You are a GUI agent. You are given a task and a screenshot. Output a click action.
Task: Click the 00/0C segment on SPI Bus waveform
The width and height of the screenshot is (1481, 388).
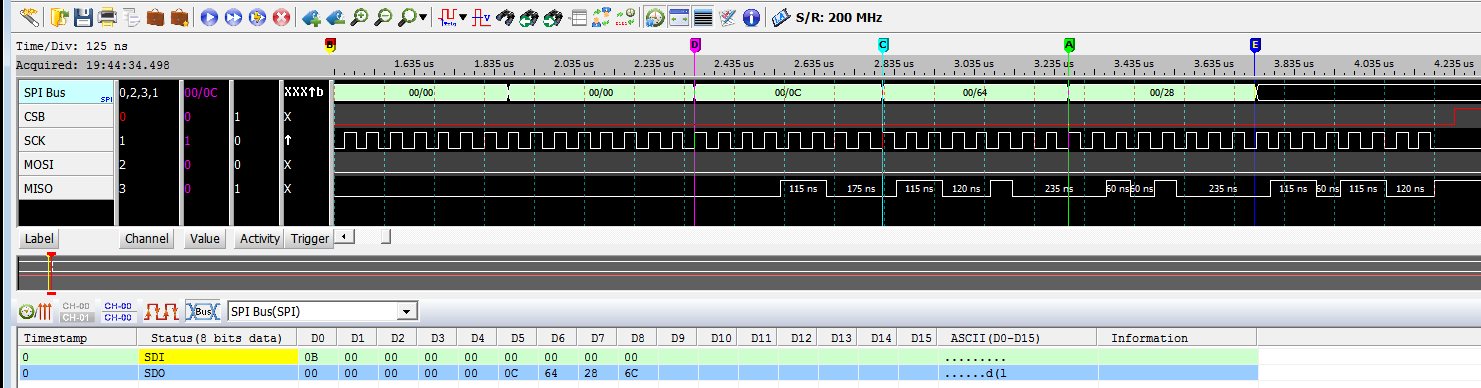point(788,92)
